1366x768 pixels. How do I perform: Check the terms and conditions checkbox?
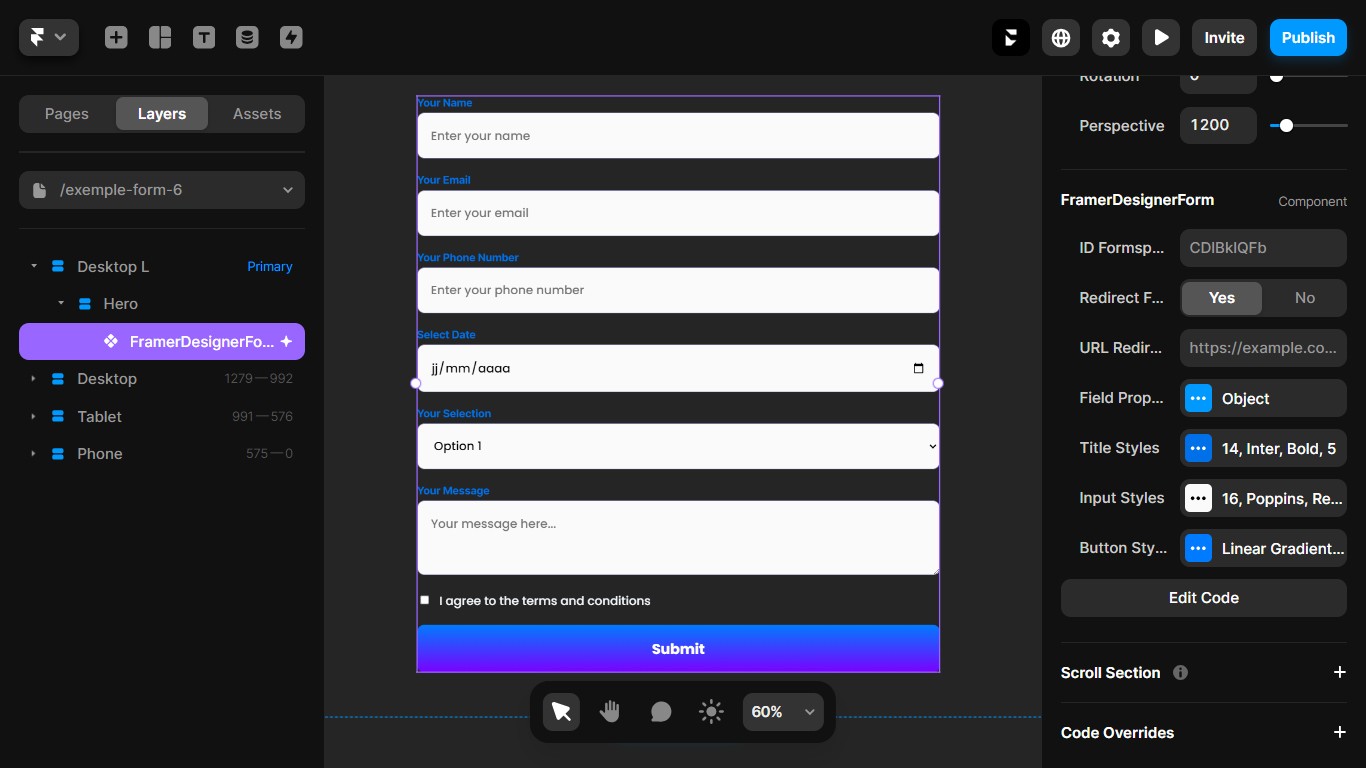[x=424, y=600]
